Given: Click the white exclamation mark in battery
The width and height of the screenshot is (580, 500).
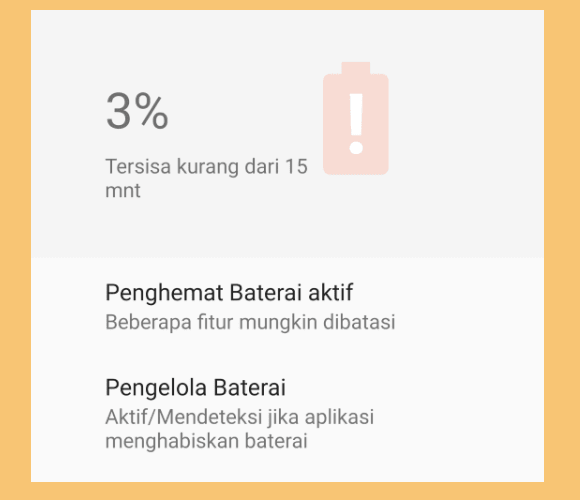Looking at the screenshot, I should (356, 124).
